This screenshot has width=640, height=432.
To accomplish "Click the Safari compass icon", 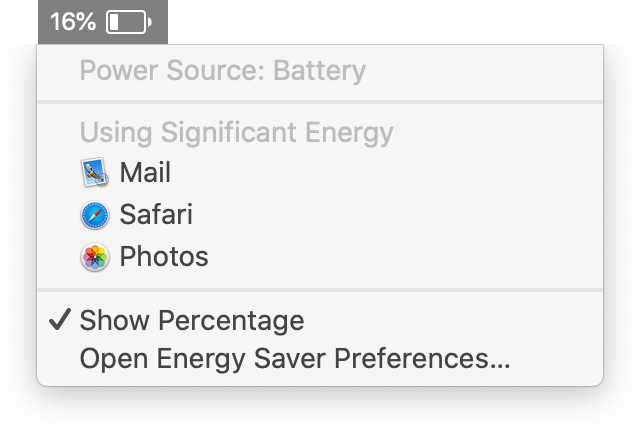I will (95, 215).
